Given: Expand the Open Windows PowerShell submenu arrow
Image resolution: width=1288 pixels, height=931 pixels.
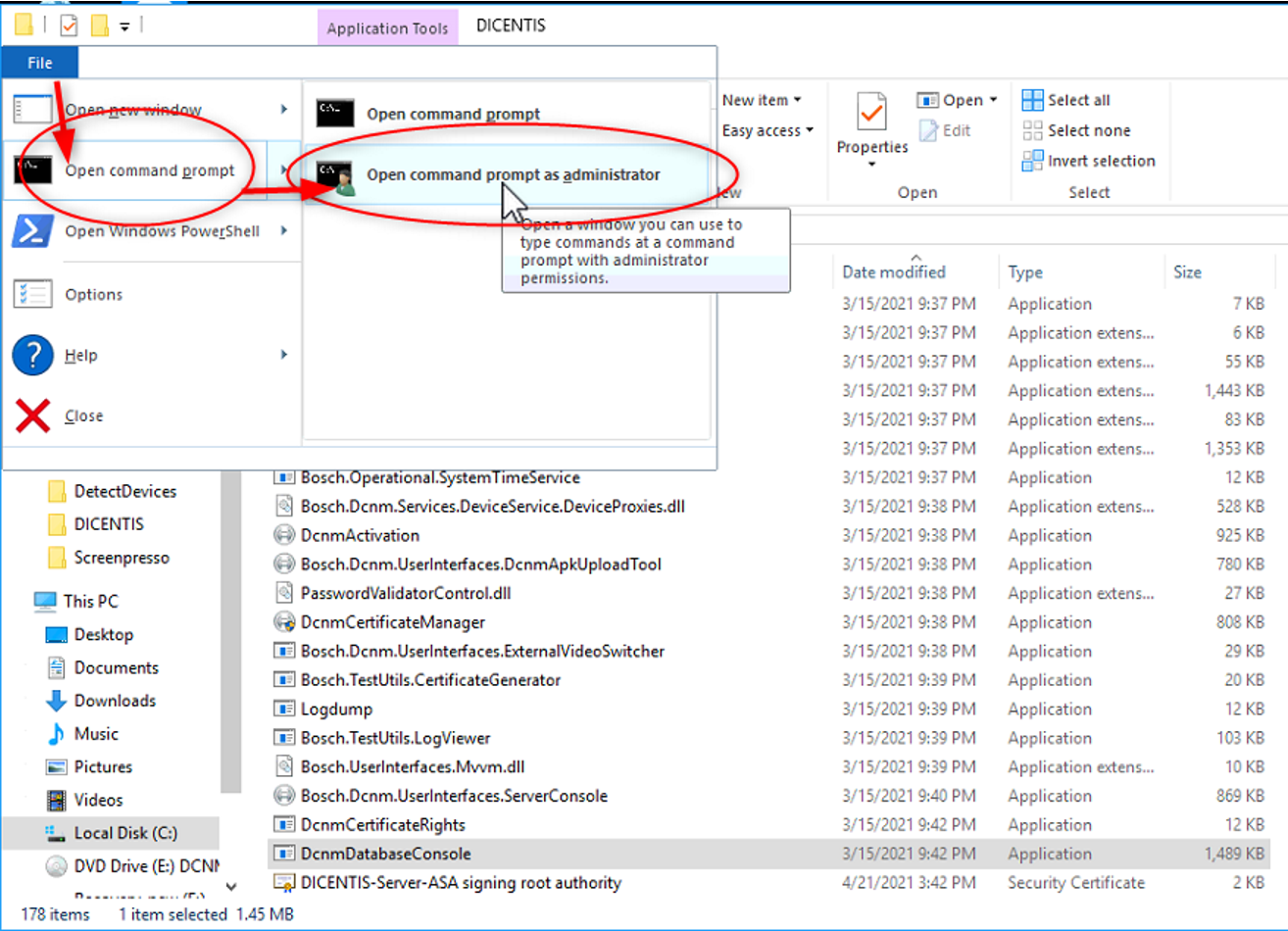Looking at the screenshot, I should pyautogui.click(x=284, y=231).
